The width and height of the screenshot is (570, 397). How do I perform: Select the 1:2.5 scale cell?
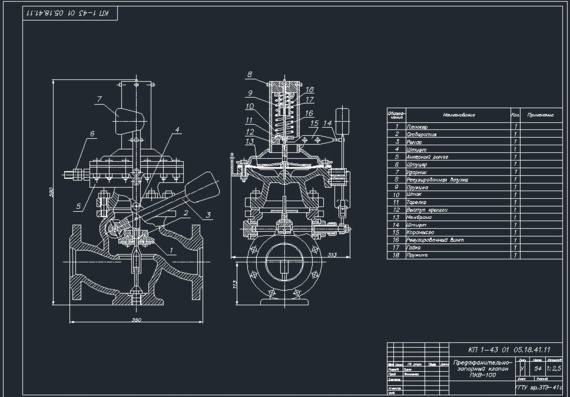(x=554, y=369)
